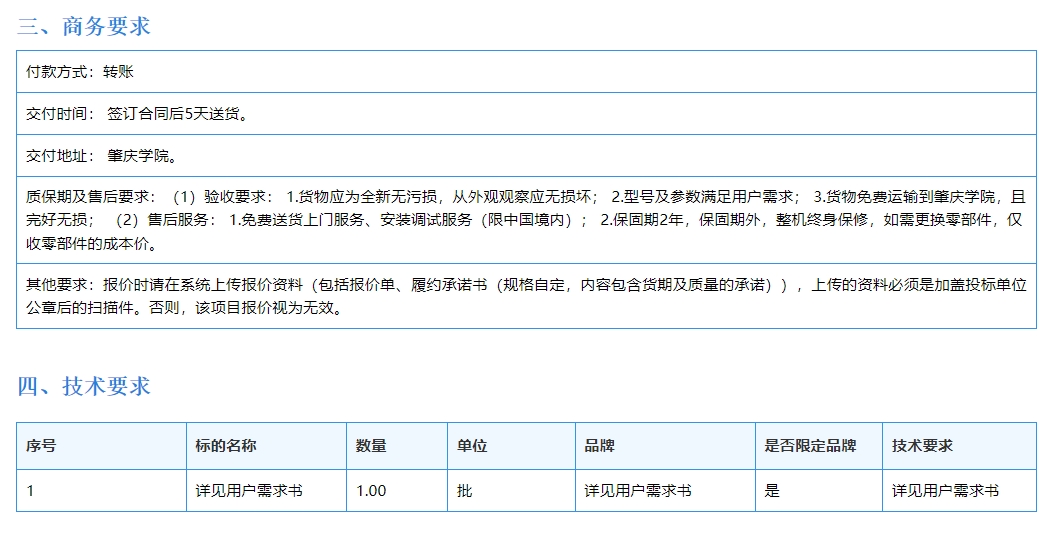This screenshot has height=533, width=1050.
Task: Select the 单位 column header
Action: tap(472, 446)
